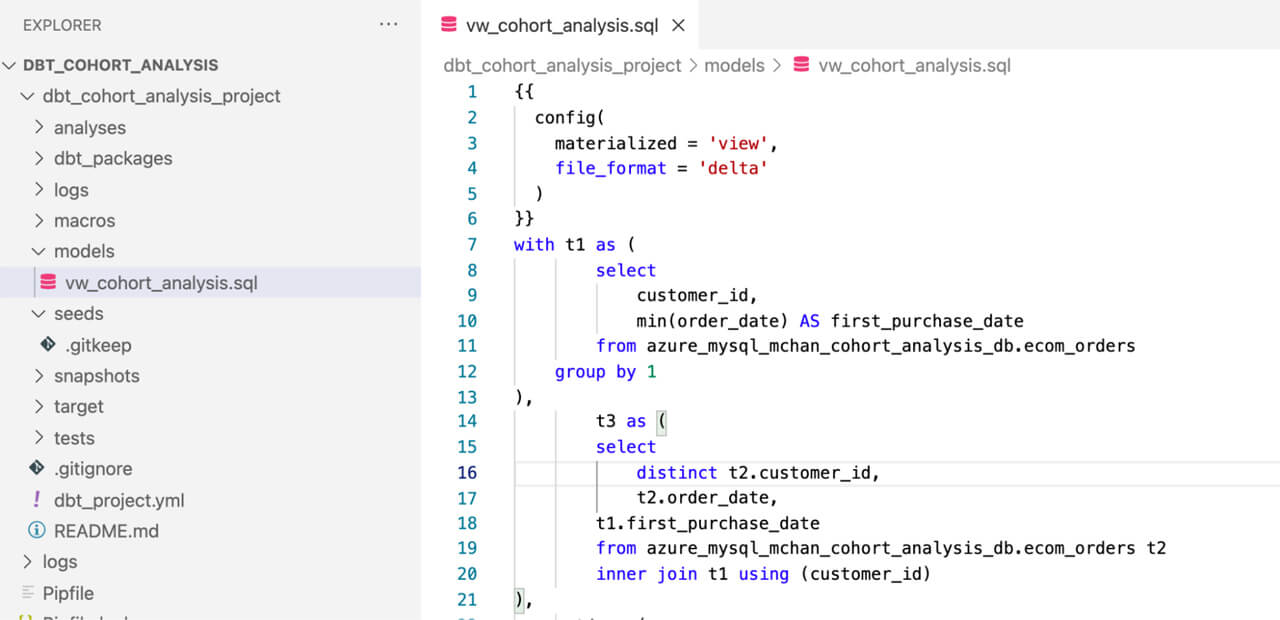The image size is (1280, 620).
Task: Open Explorer more actions ellipsis menu
Action: click(x=389, y=25)
